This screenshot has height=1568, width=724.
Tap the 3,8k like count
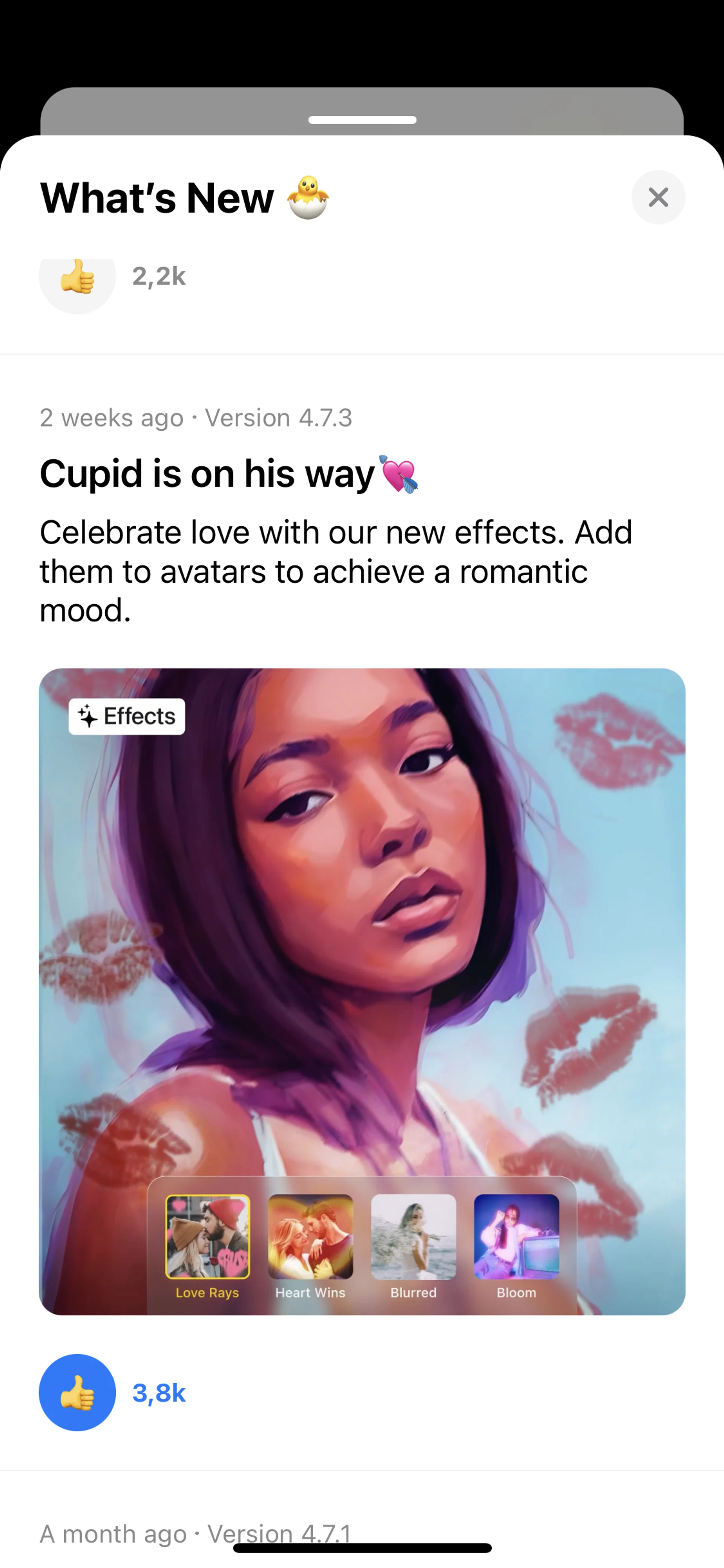159,1393
